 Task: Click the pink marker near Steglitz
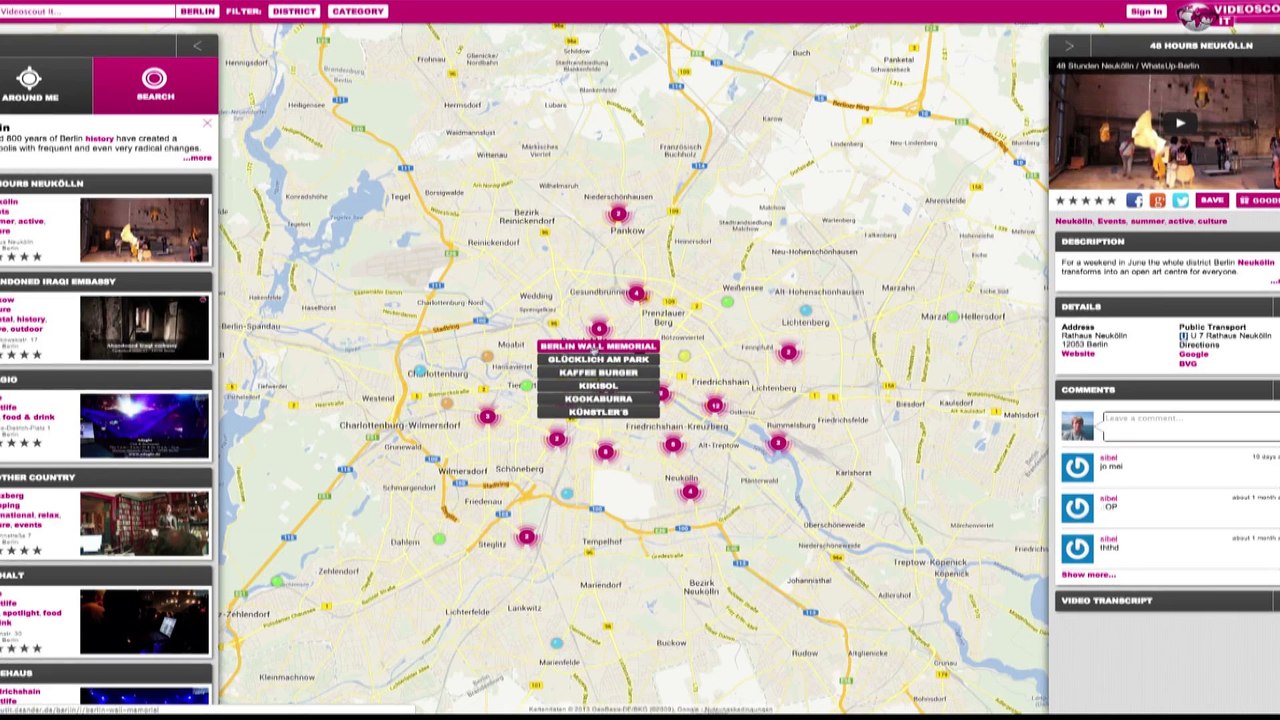(x=527, y=537)
